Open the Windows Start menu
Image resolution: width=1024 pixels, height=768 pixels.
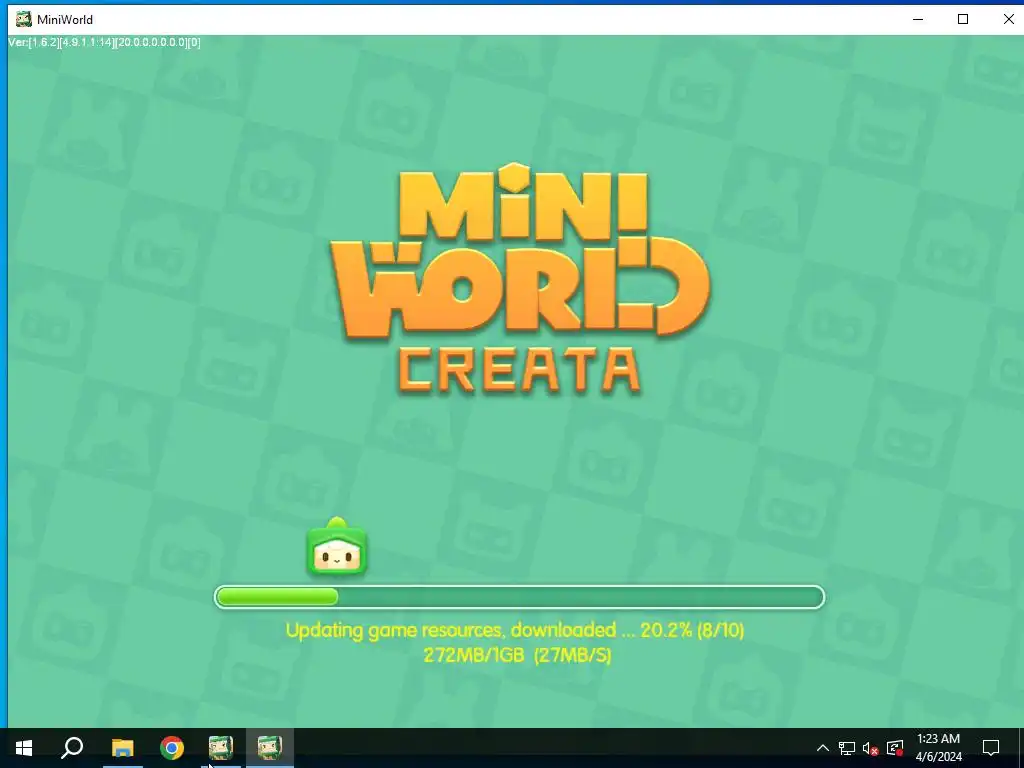coord(24,748)
